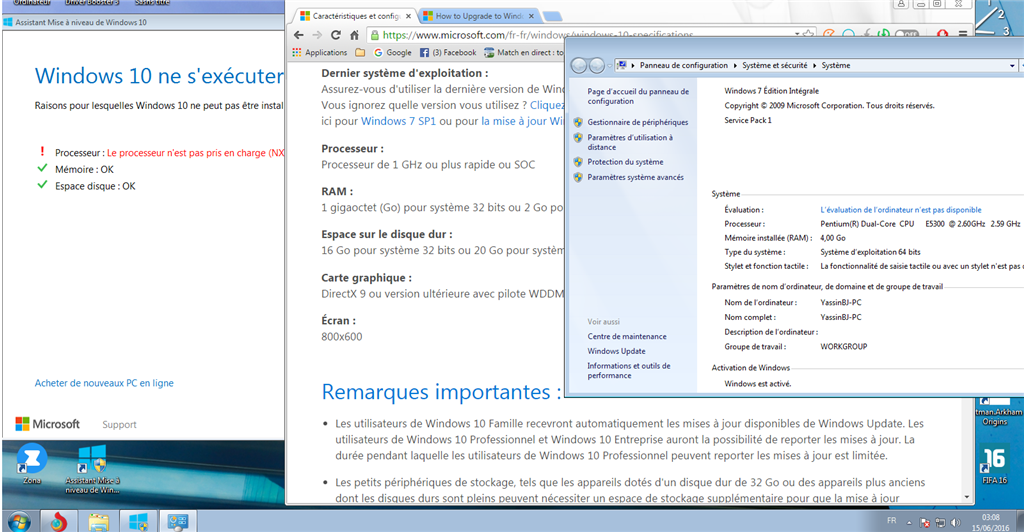Open 'Informations et outils de performance'
The height and width of the screenshot is (532, 1024).
point(629,371)
